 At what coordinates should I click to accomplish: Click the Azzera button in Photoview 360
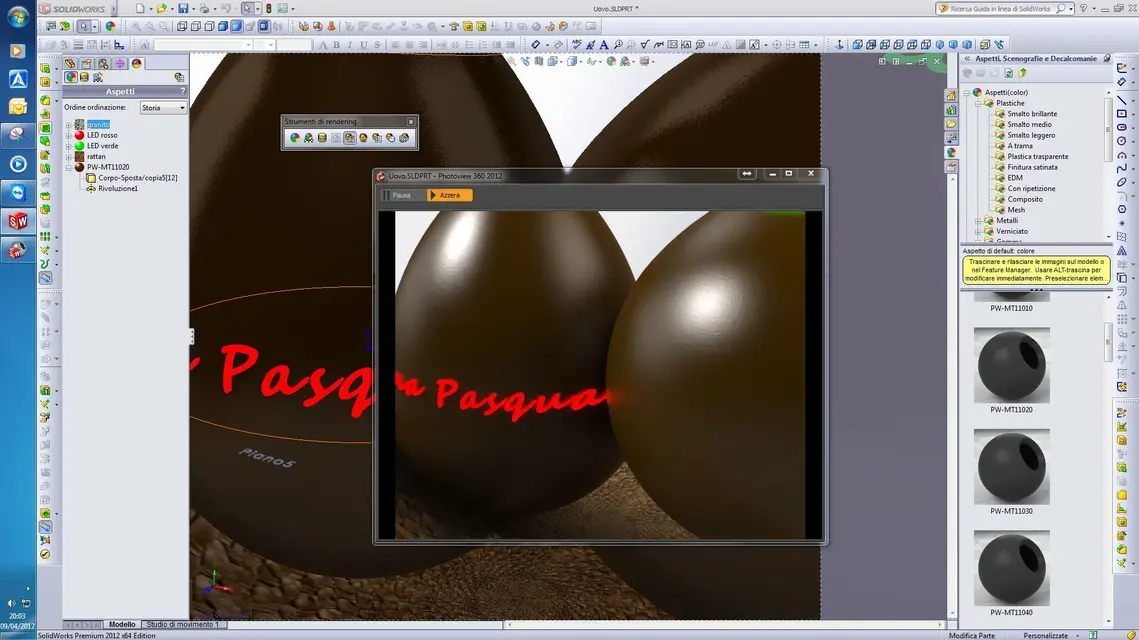coord(450,195)
